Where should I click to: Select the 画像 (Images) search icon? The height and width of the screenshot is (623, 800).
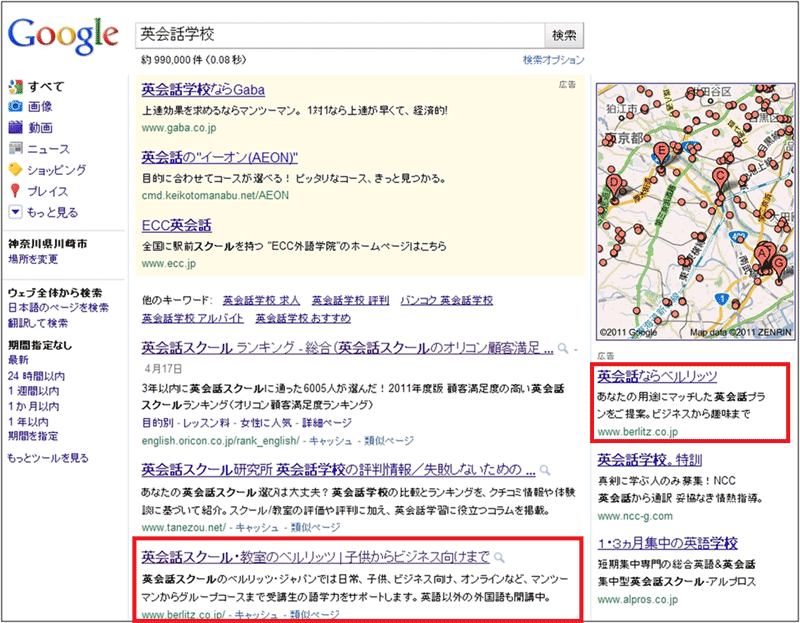(x=15, y=106)
